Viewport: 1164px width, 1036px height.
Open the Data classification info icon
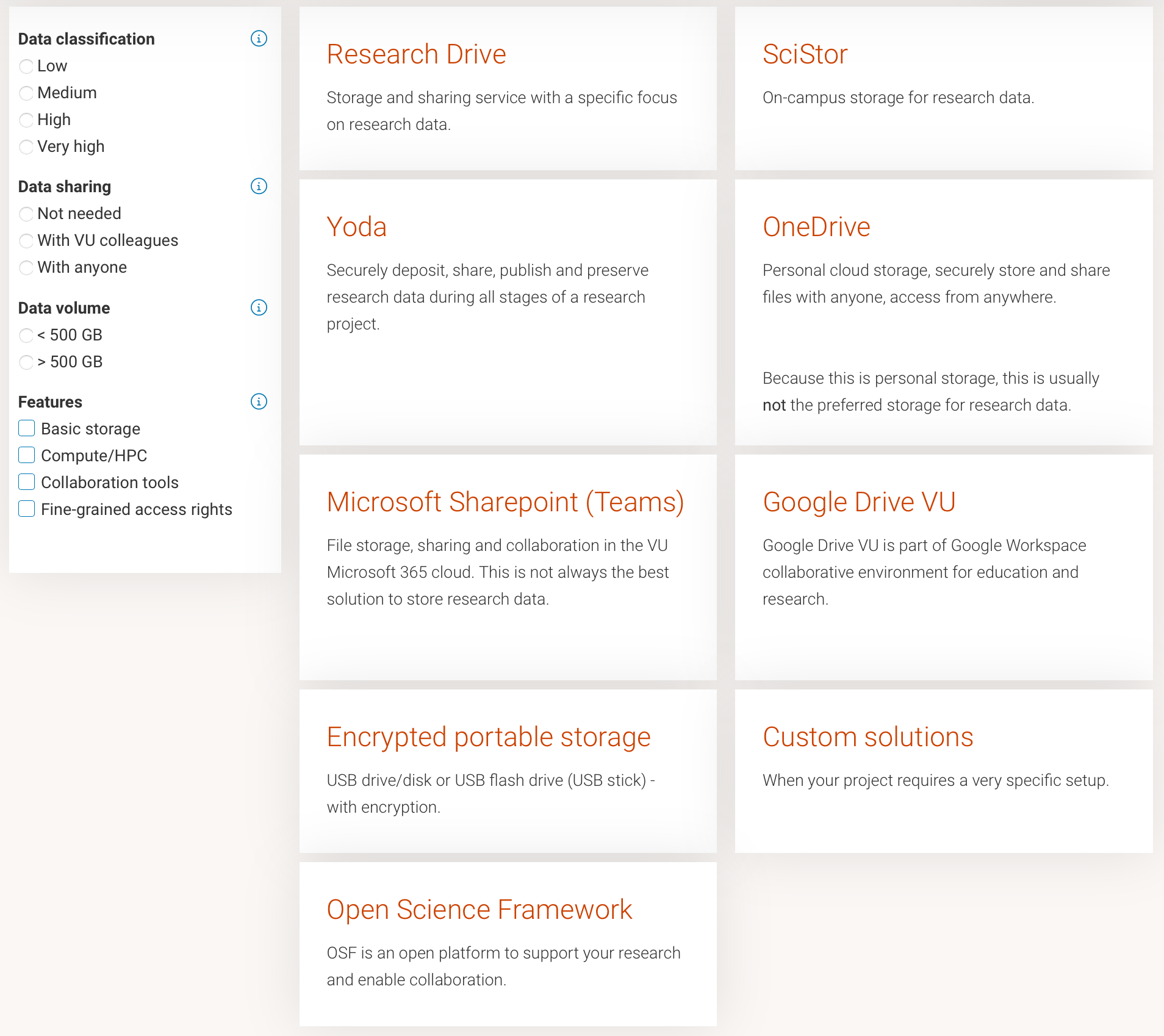(x=259, y=38)
